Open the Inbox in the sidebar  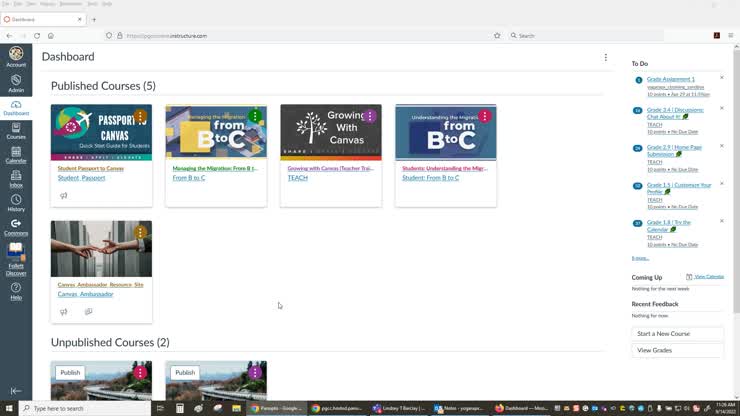pos(16,179)
